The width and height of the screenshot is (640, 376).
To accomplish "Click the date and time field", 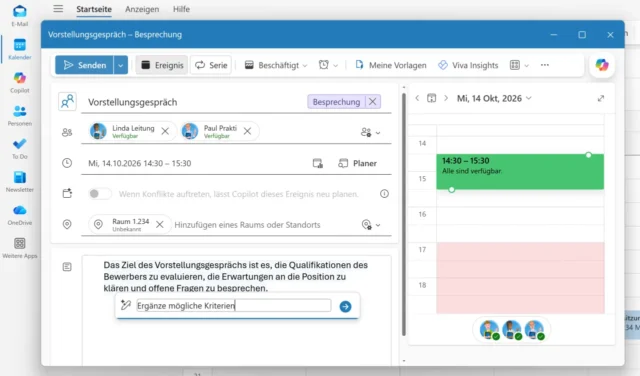I will (195, 163).
